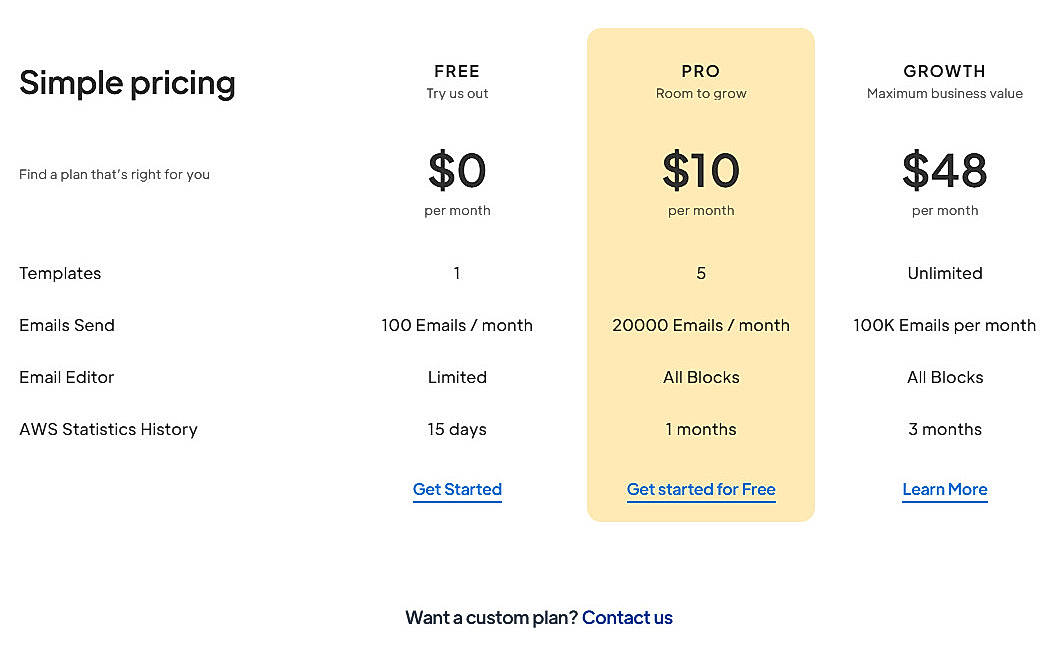Viewport: 1052px width, 646px height.
Task: Click the Room to grow subtitle
Action: [x=700, y=93]
